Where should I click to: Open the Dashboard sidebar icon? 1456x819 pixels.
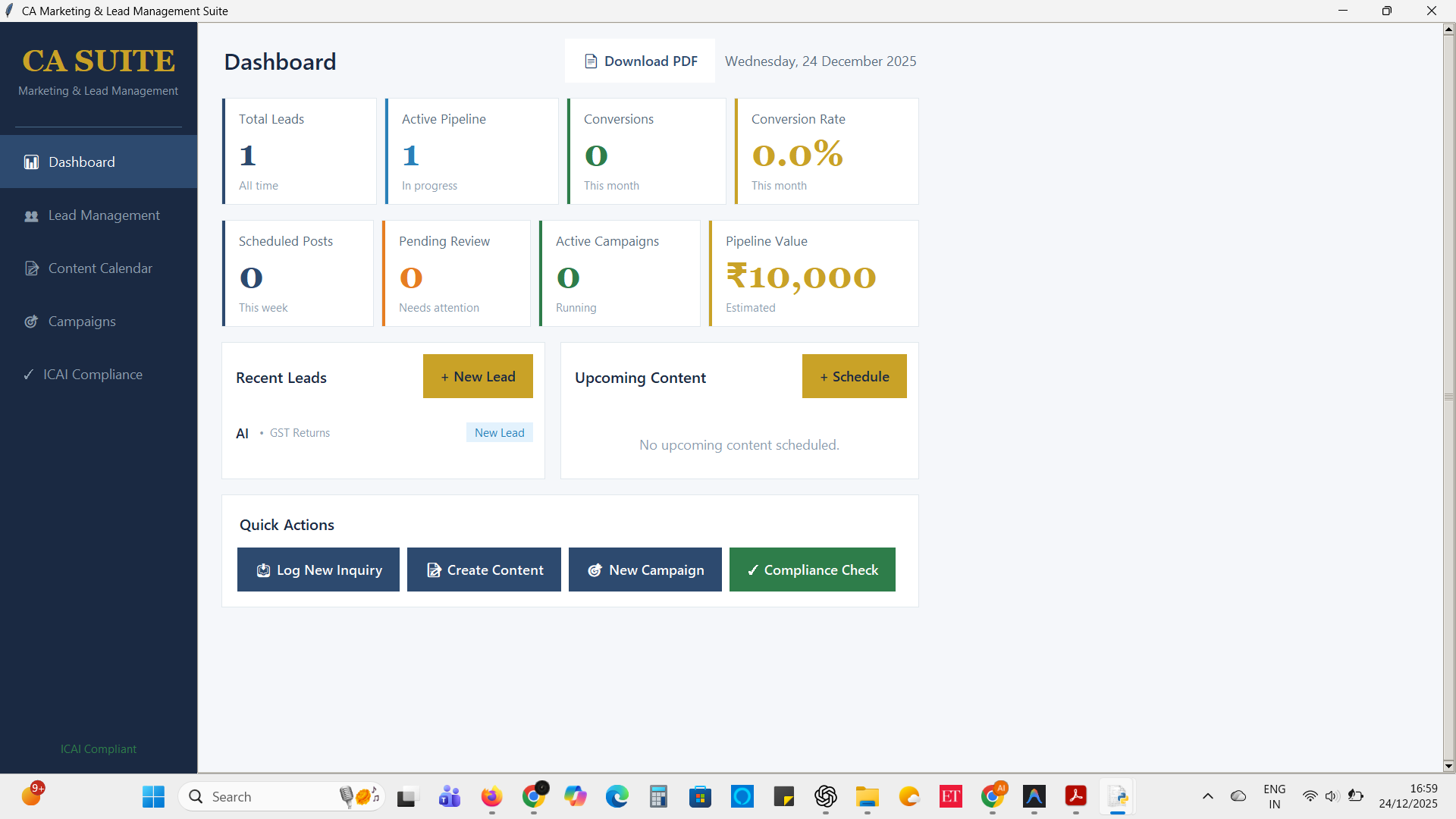click(31, 162)
